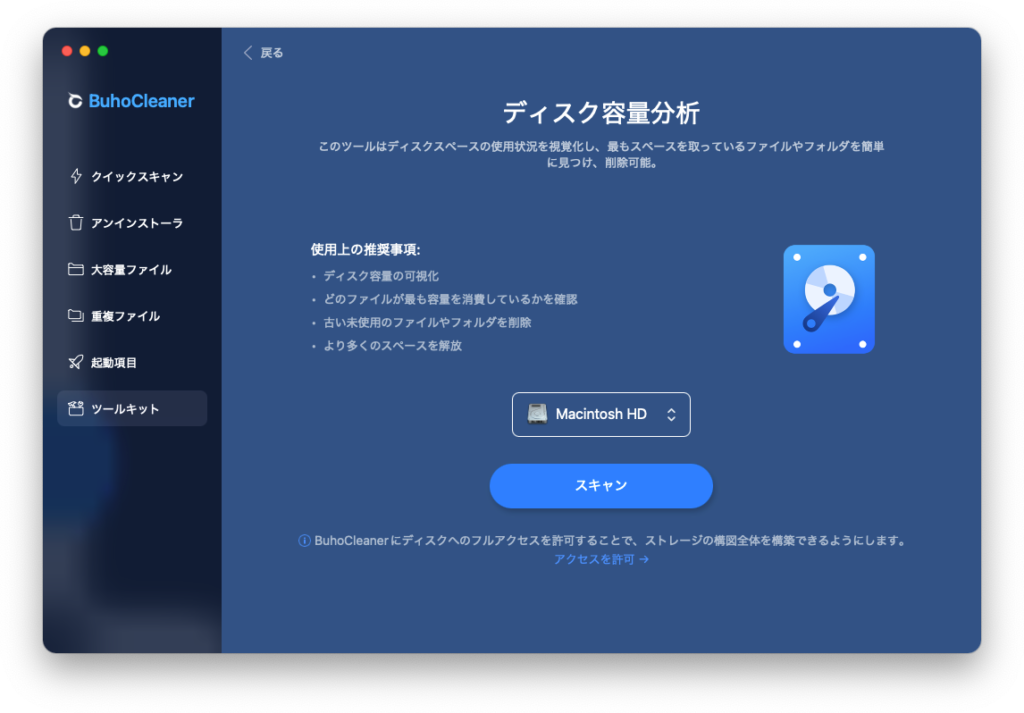
Task: Open the Macintosh HD disk dropdown
Action: point(601,414)
